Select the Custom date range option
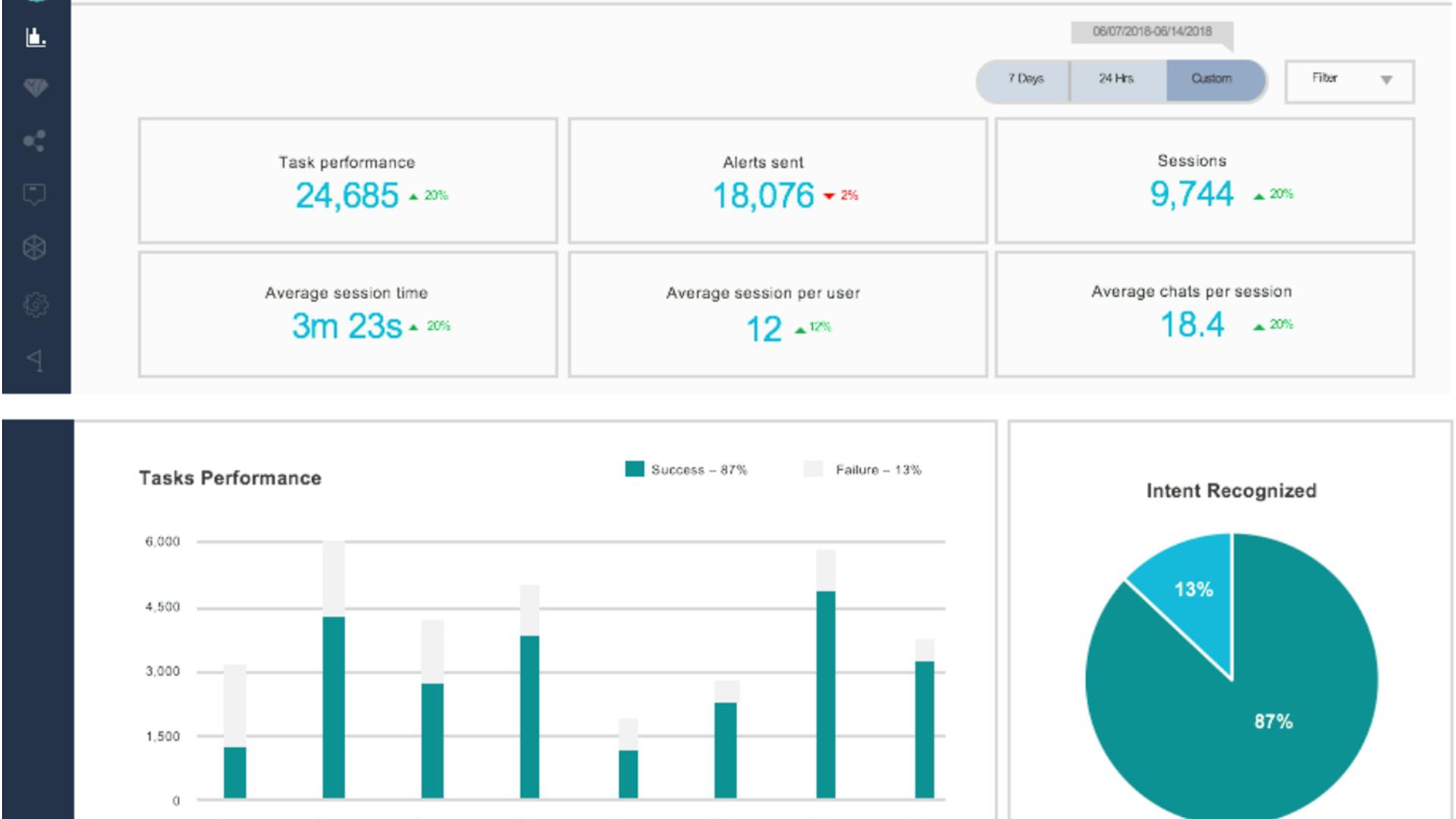This screenshot has width=1456, height=819. (1211, 79)
